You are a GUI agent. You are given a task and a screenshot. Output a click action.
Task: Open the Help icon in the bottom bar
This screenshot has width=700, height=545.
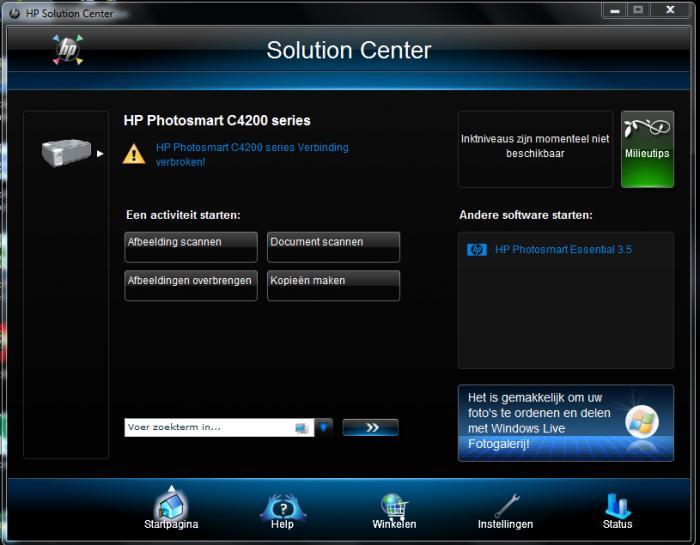tap(283, 508)
